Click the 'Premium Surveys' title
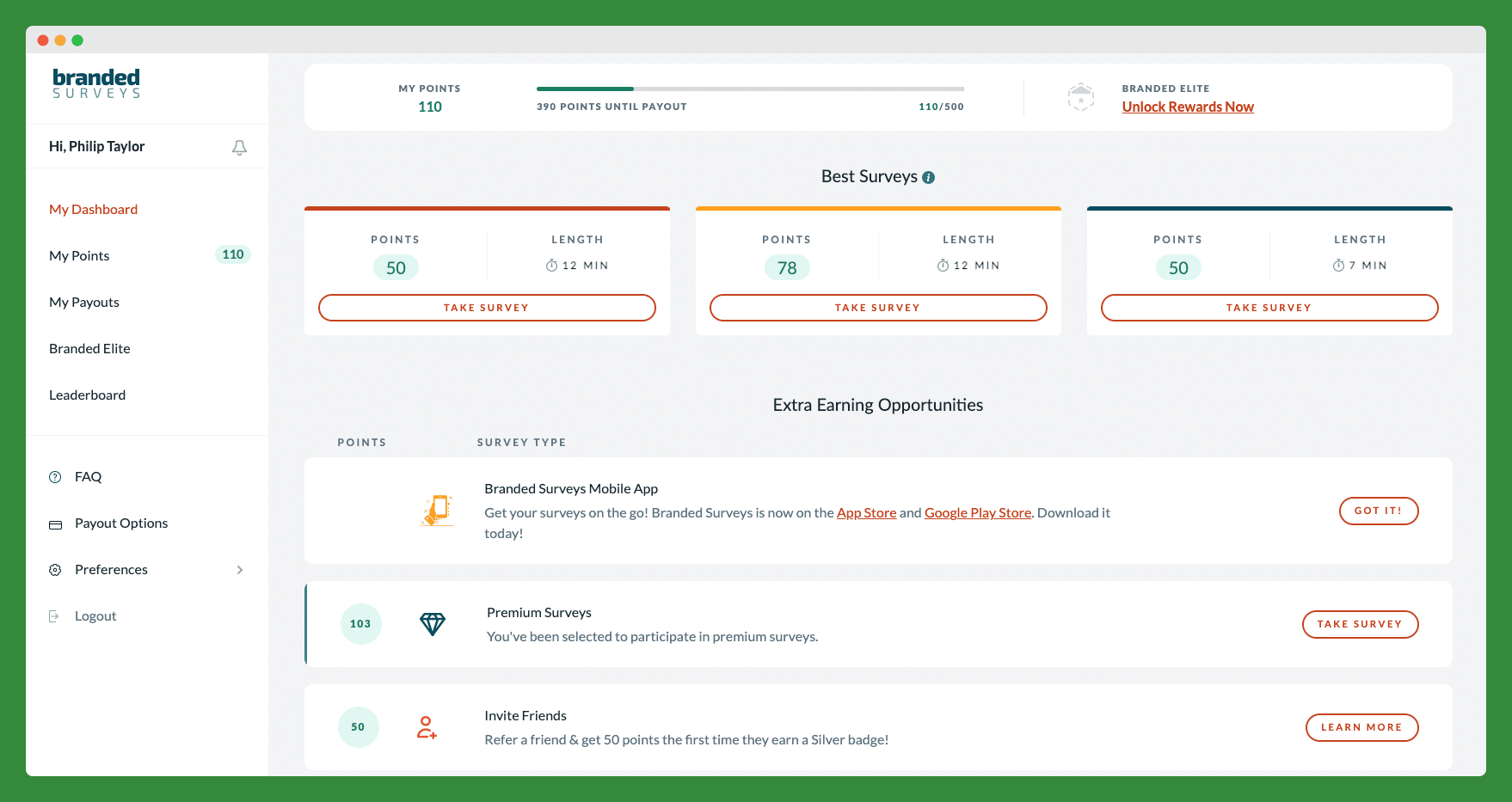1512x802 pixels. (539, 613)
